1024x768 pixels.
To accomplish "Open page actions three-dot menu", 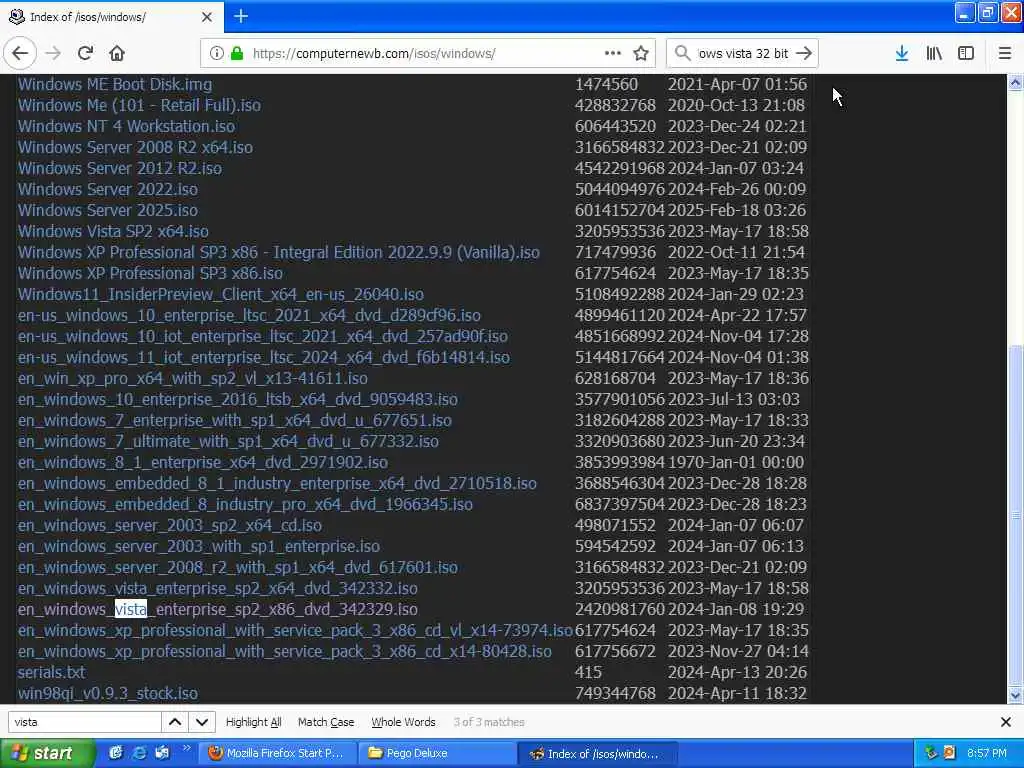I will [x=613, y=54].
